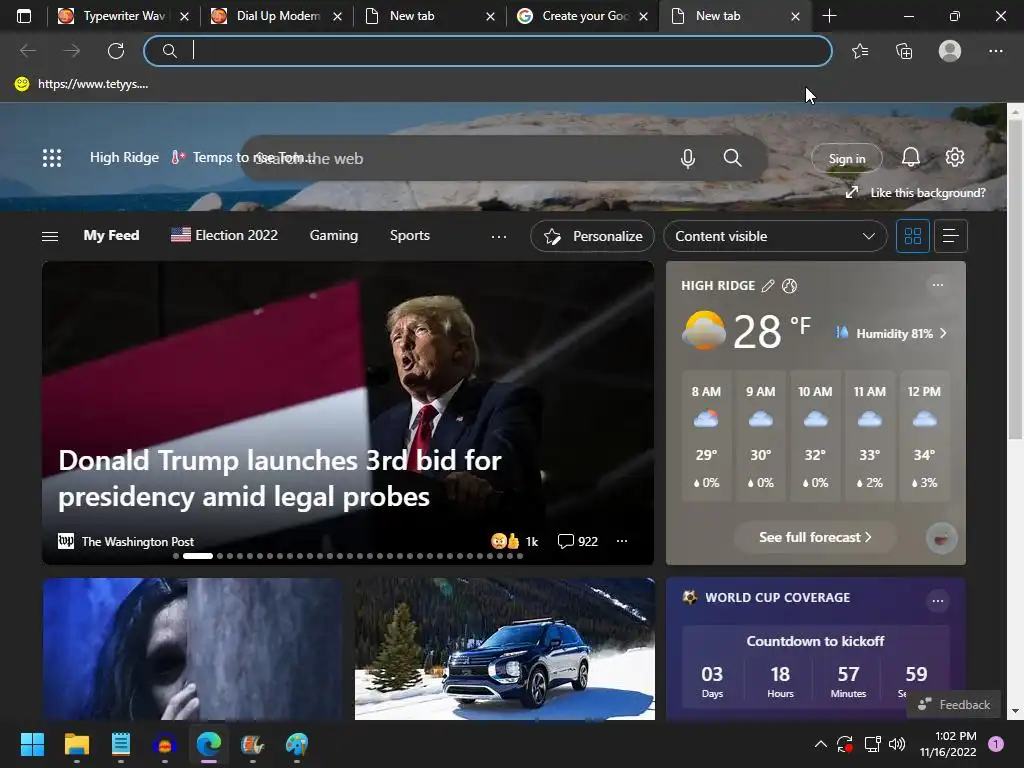Click the first carousel slide dot
Image resolution: width=1024 pixels, height=768 pixels.
176,556
